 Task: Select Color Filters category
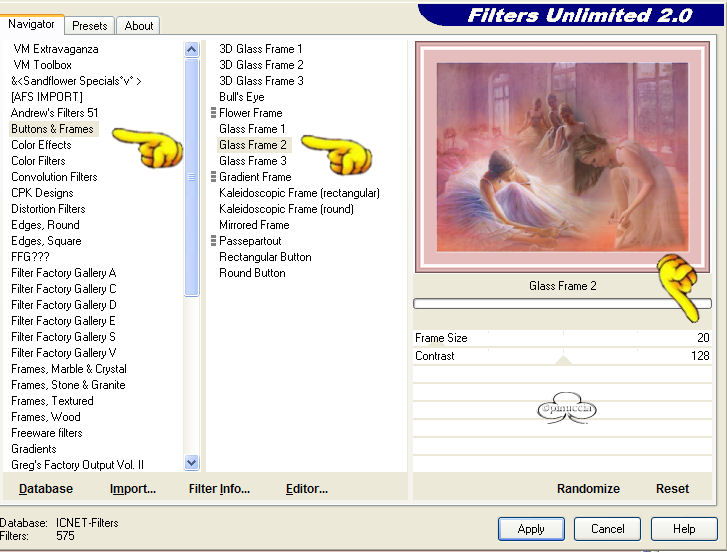click(x=38, y=161)
